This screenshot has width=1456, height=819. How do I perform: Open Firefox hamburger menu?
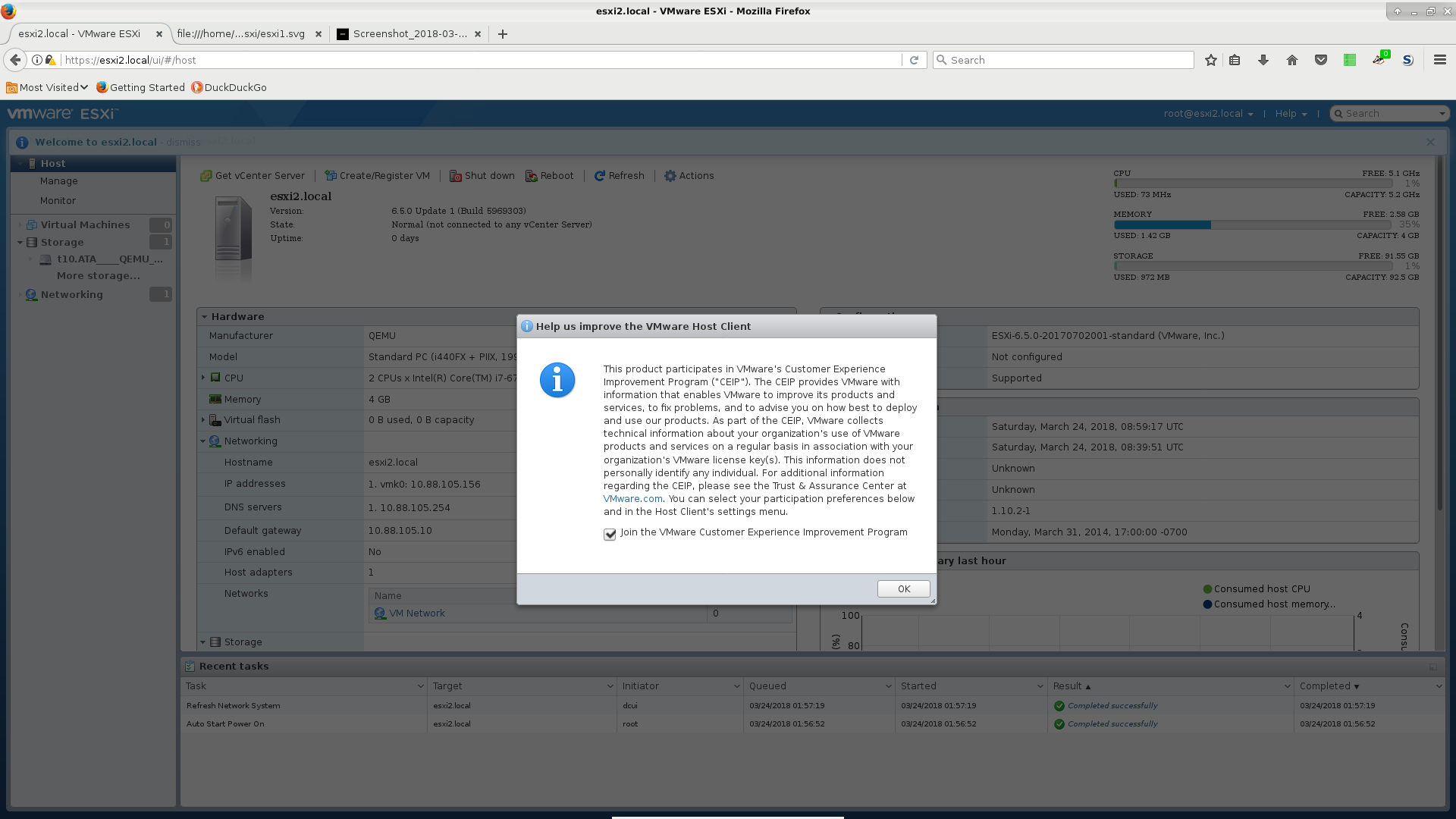tap(1439, 60)
